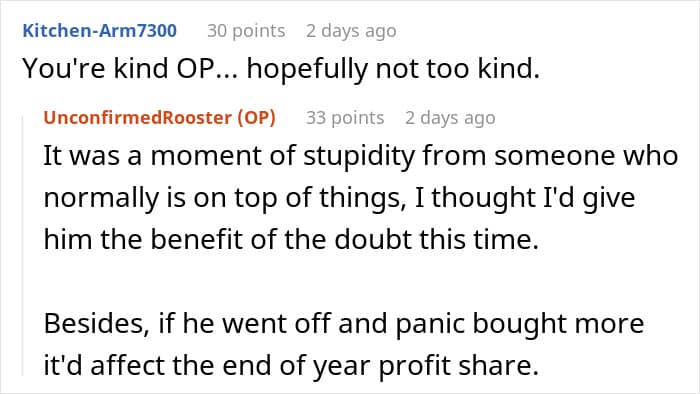The width and height of the screenshot is (700, 394).
Task: Open Kitchen-Arm7300's user profile link
Action: click(100, 30)
